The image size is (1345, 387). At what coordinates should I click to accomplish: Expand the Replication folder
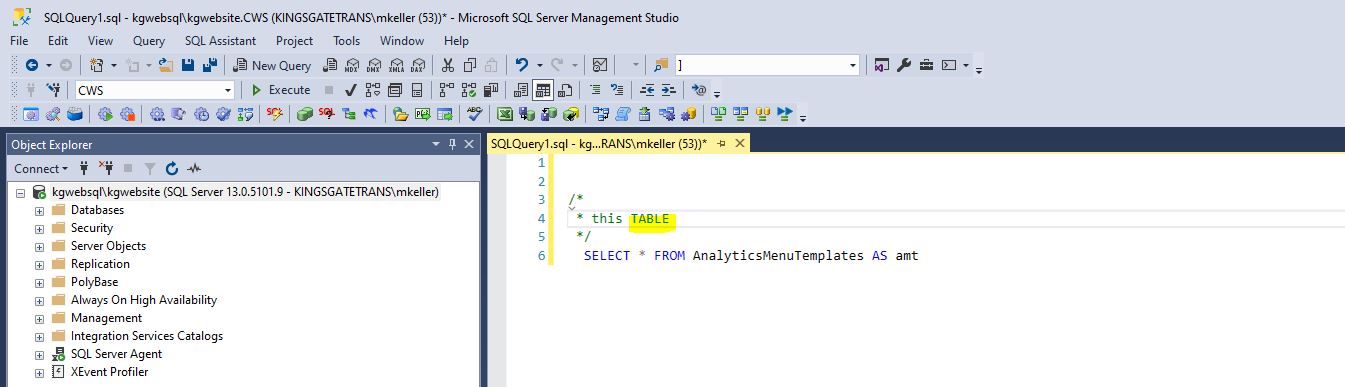click(x=39, y=264)
